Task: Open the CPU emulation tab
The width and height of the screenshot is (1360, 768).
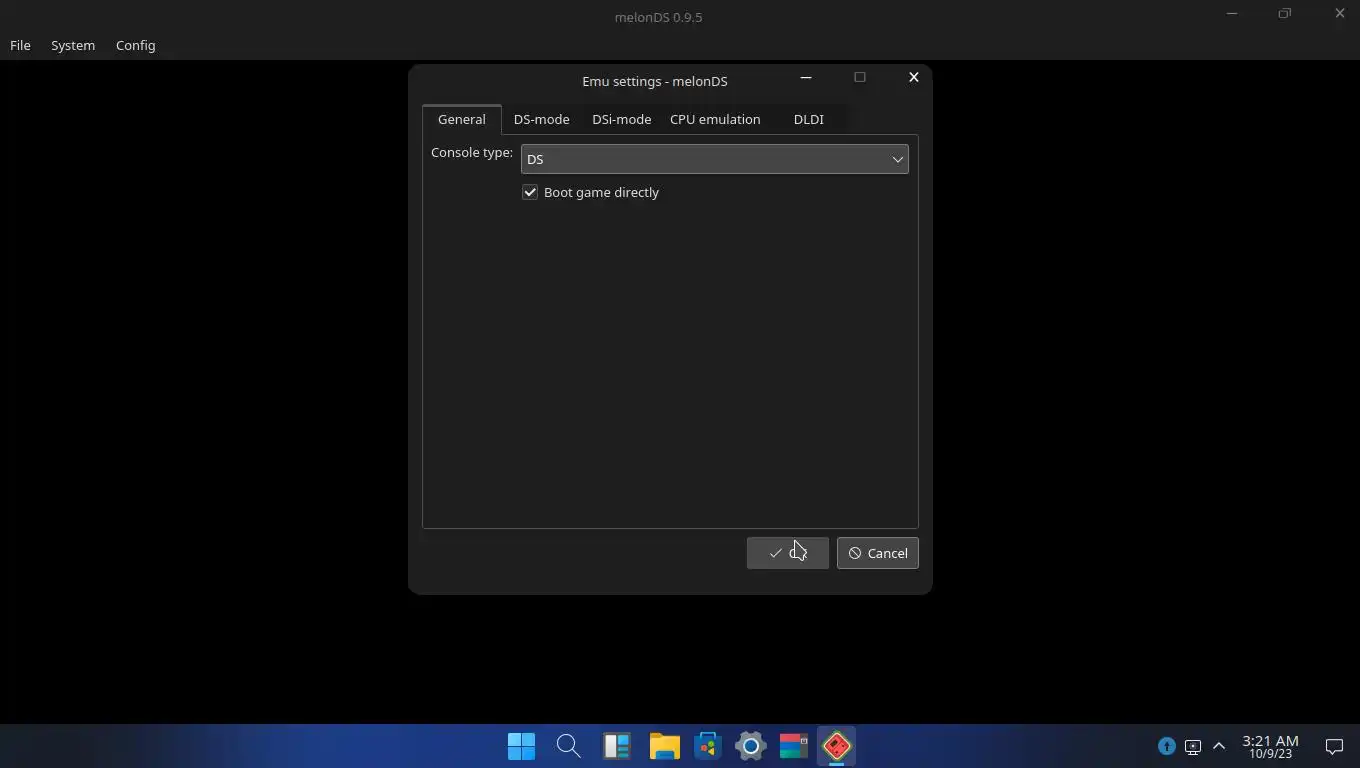Action: (x=715, y=119)
